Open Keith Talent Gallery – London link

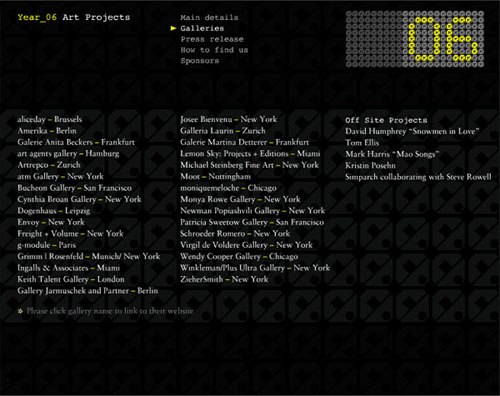(x=71, y=279)
